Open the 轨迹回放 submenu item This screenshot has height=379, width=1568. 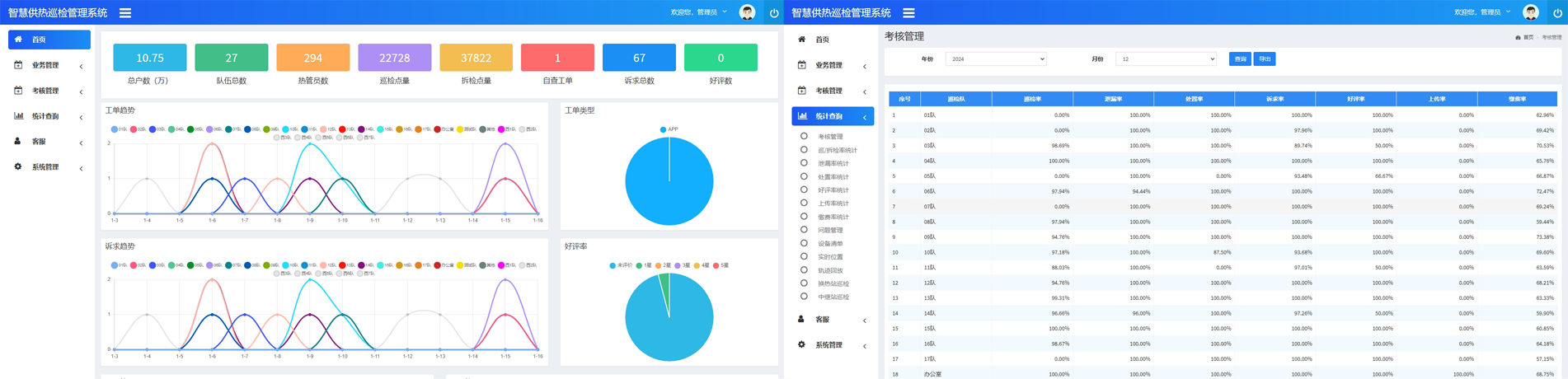coord(830,270)
